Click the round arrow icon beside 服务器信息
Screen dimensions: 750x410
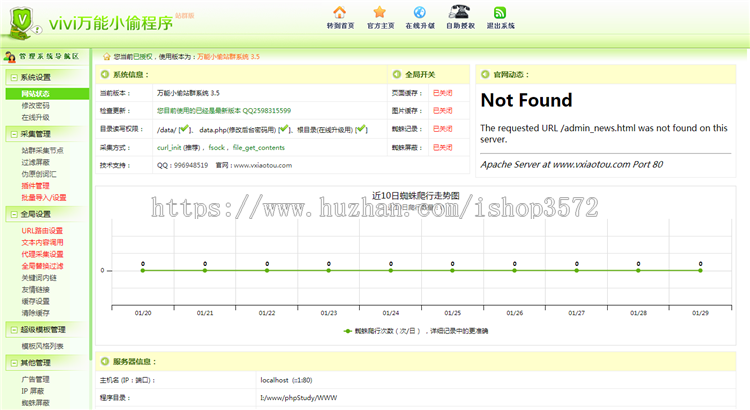105,361
